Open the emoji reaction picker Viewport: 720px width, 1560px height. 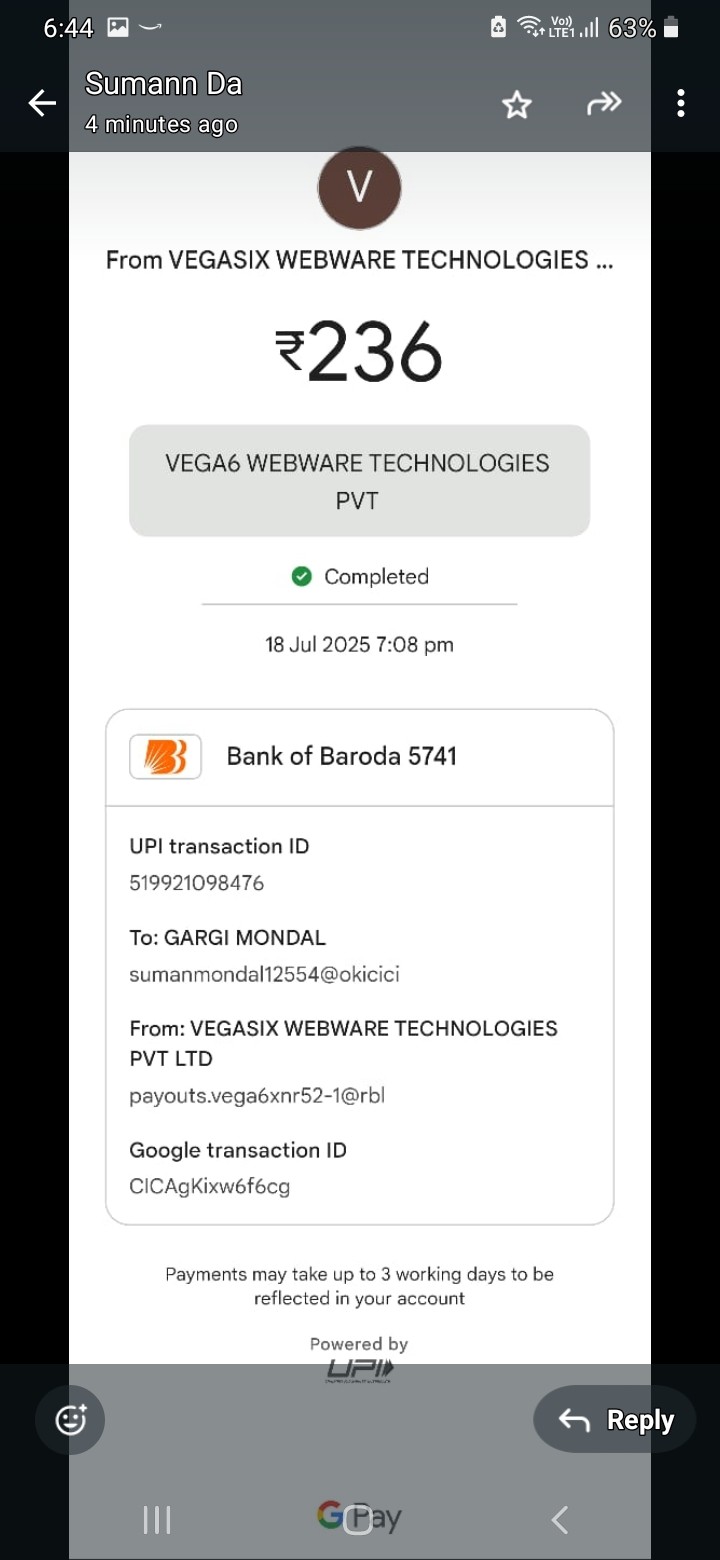pyautogui.click(x=70, y=1419)
